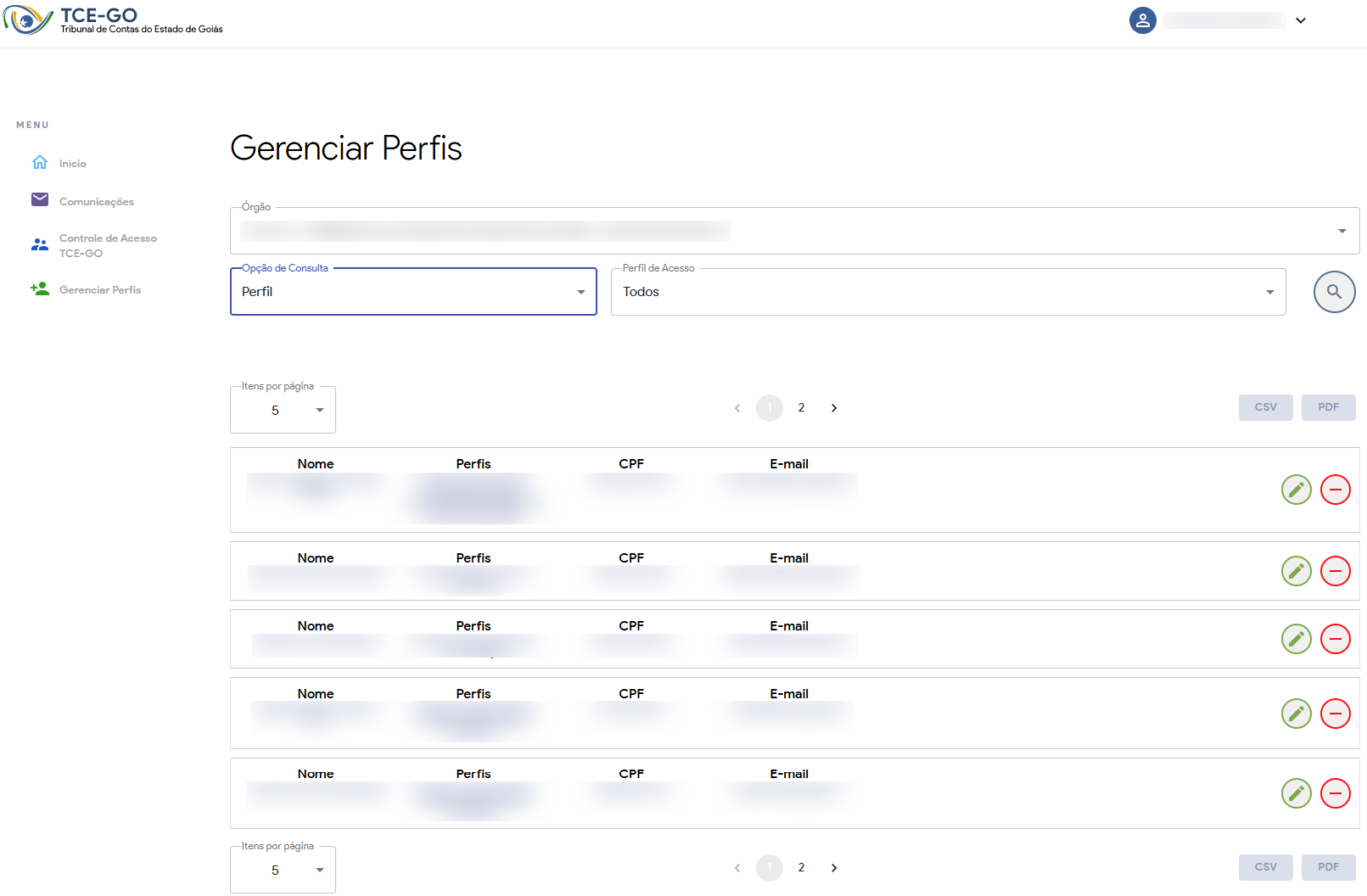Go to page 2 in the top pagination
This screenshot has height=896, width=1367.
[x=801, y=408]
